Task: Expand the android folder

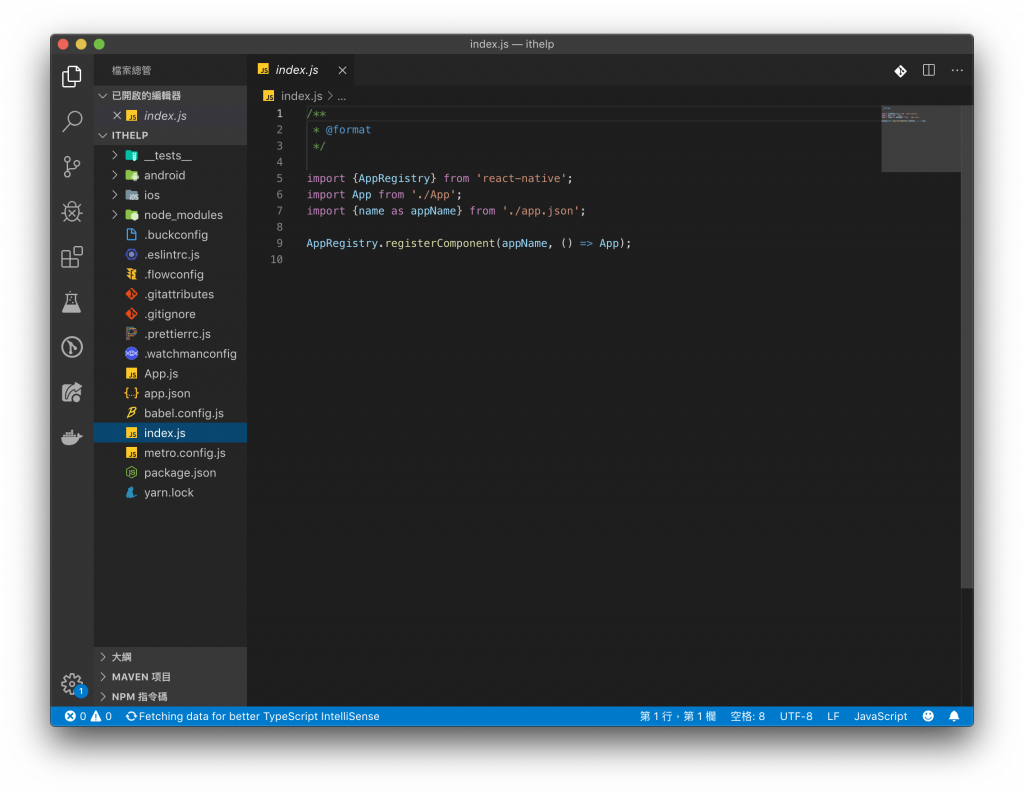Action: pos(163,175)
